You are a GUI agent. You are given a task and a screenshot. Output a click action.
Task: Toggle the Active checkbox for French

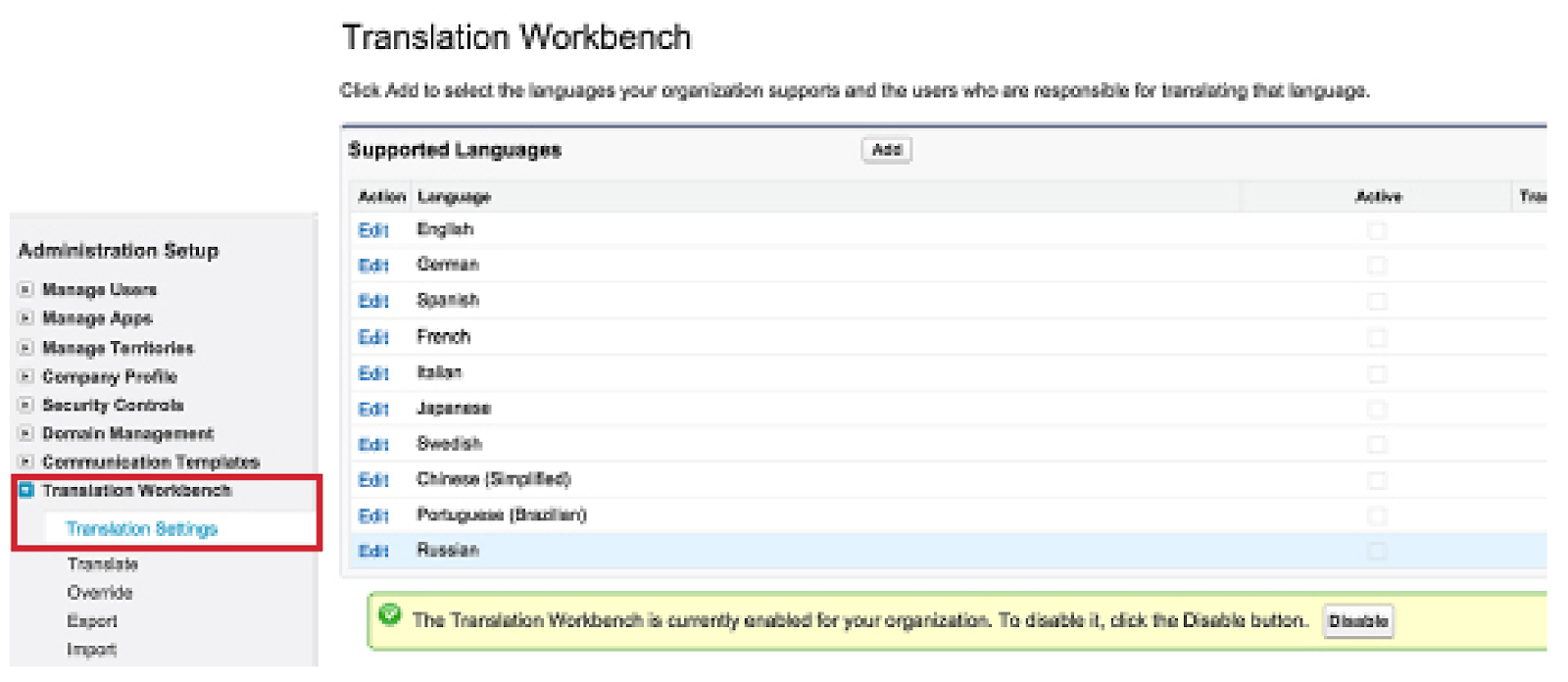click(1377, 338)
